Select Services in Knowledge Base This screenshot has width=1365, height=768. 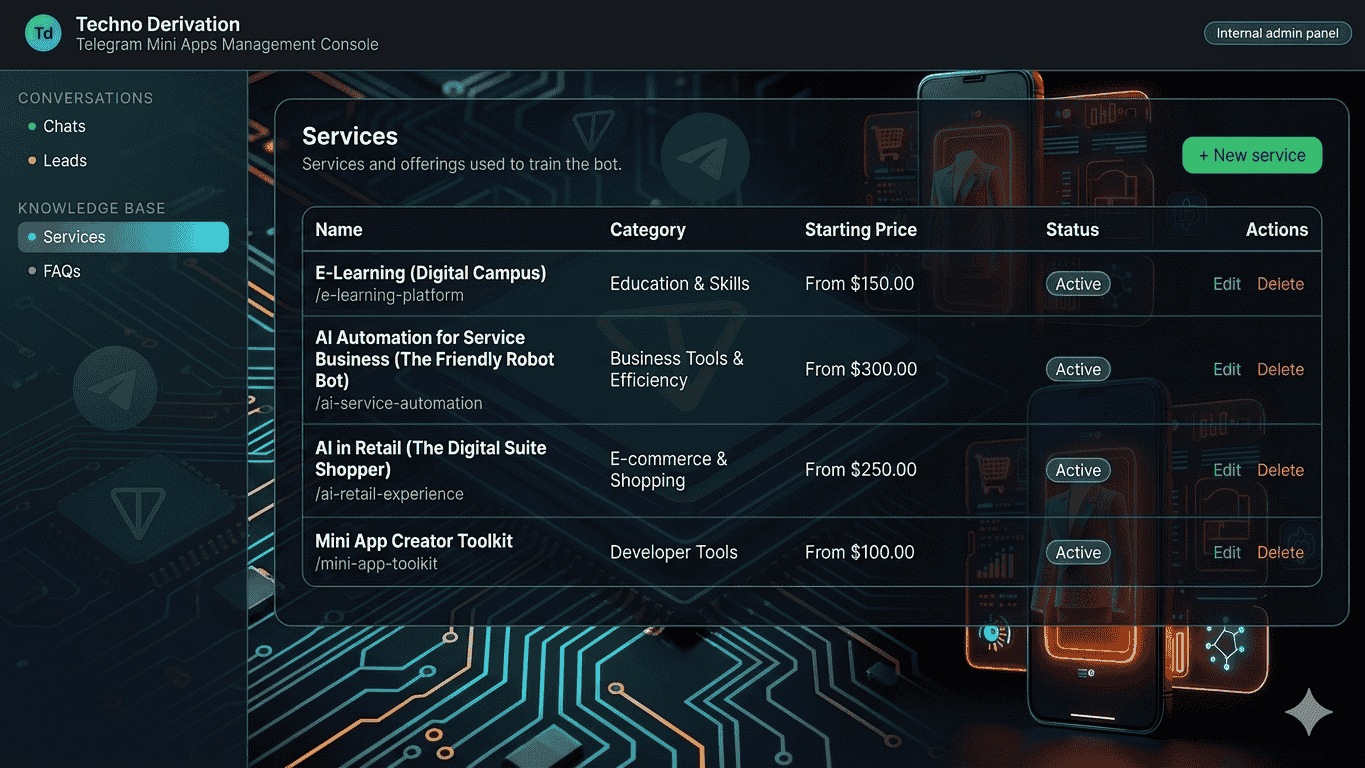pyautogui.click(x=74, y=237)
